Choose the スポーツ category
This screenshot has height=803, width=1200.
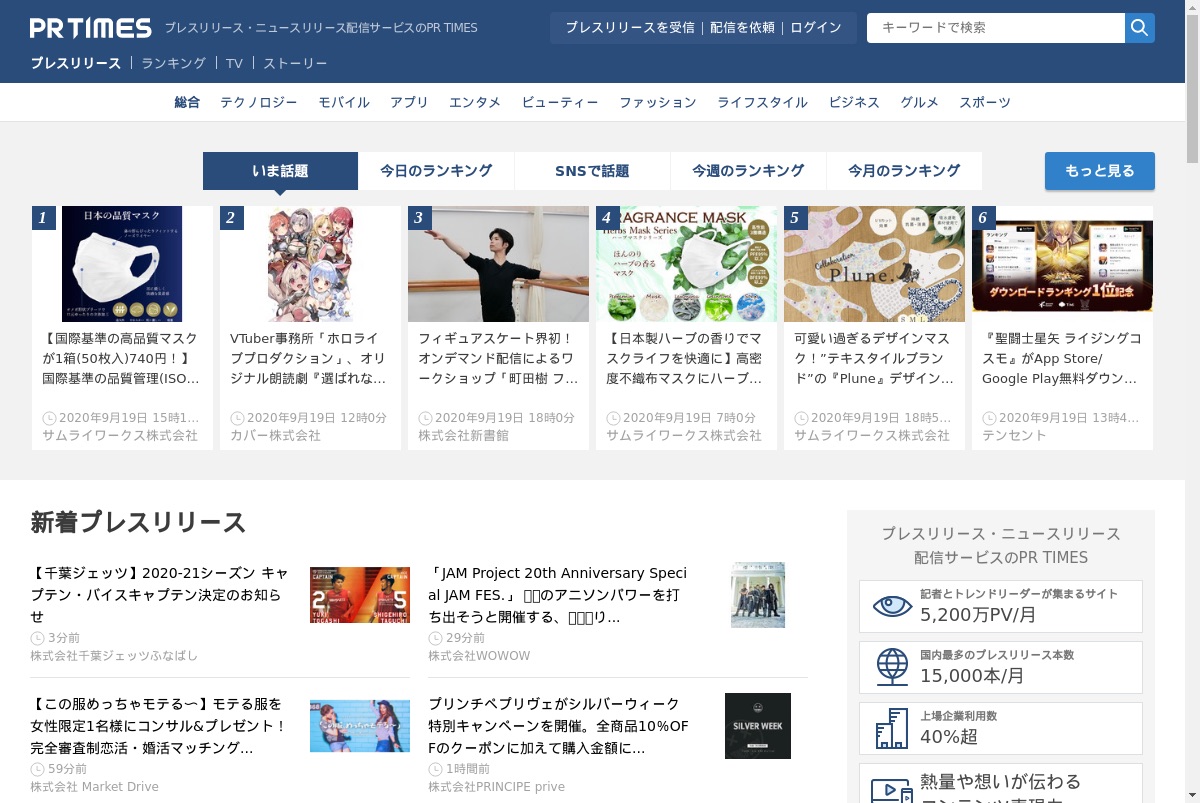coord(985,102)
